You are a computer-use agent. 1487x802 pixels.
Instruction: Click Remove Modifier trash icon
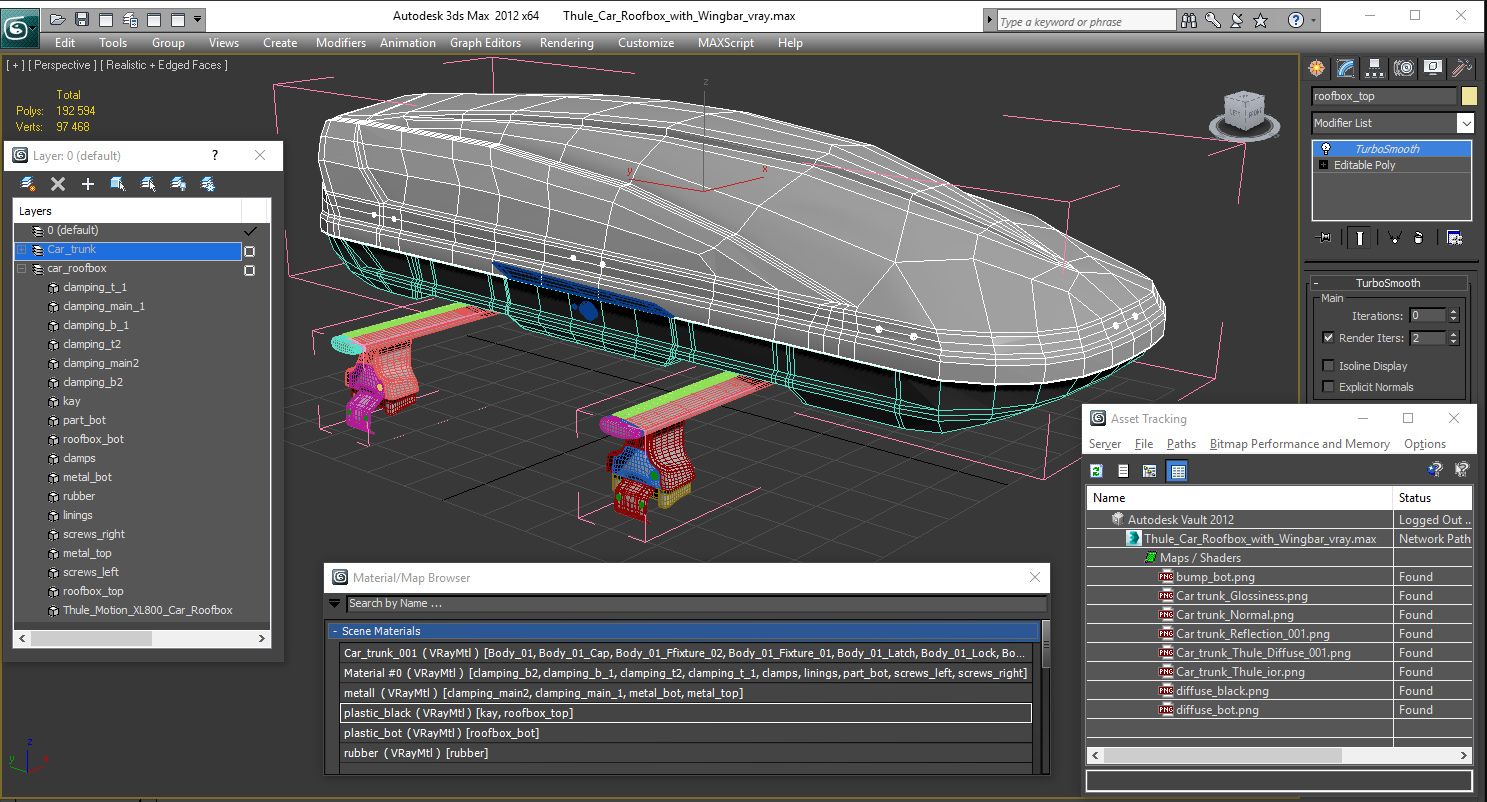coord(1419,238)
